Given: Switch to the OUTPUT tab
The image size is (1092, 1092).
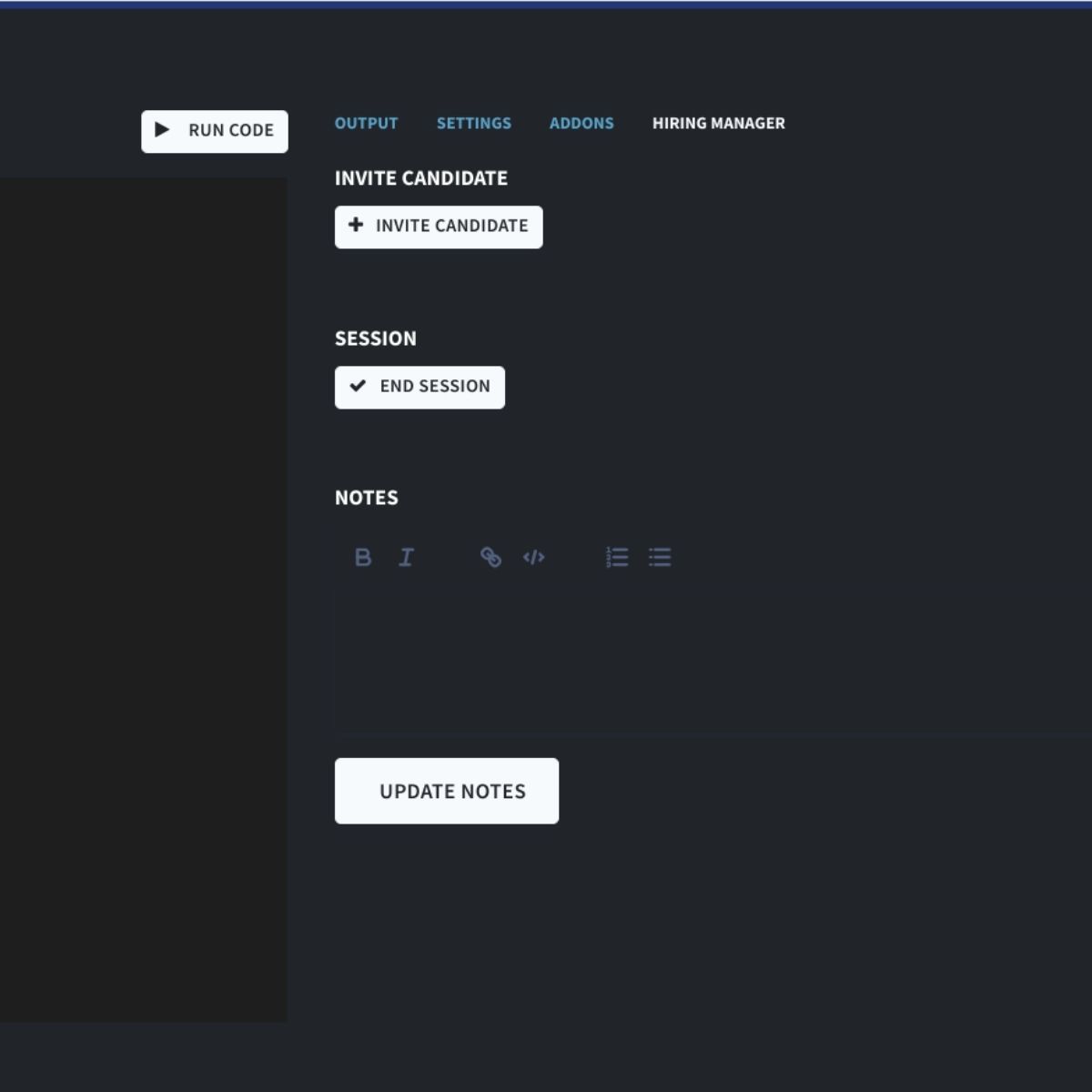Looking at the screenshot, I should [x=366, y=123].
